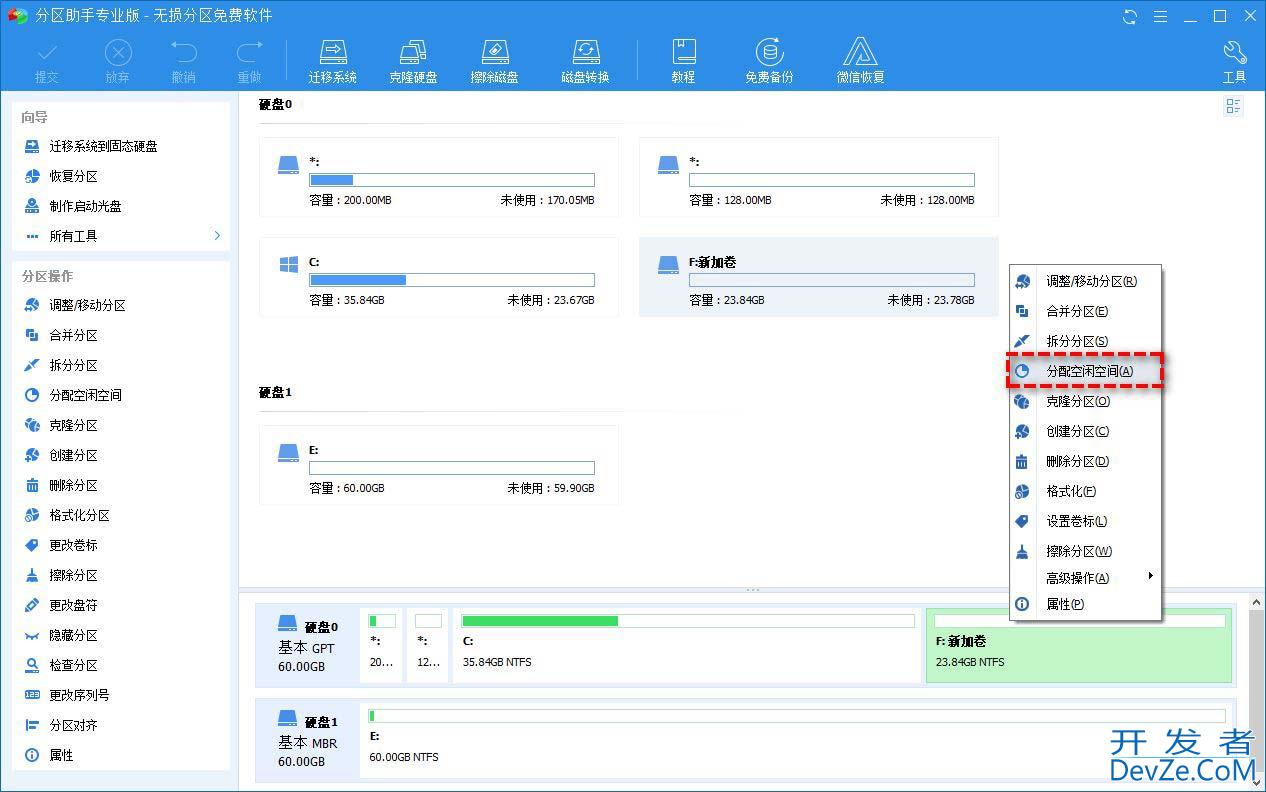Choose 调整/移动分区(R) in the context menu
This screenshot has width=1266, height=792.
[x=1085, y=281]
